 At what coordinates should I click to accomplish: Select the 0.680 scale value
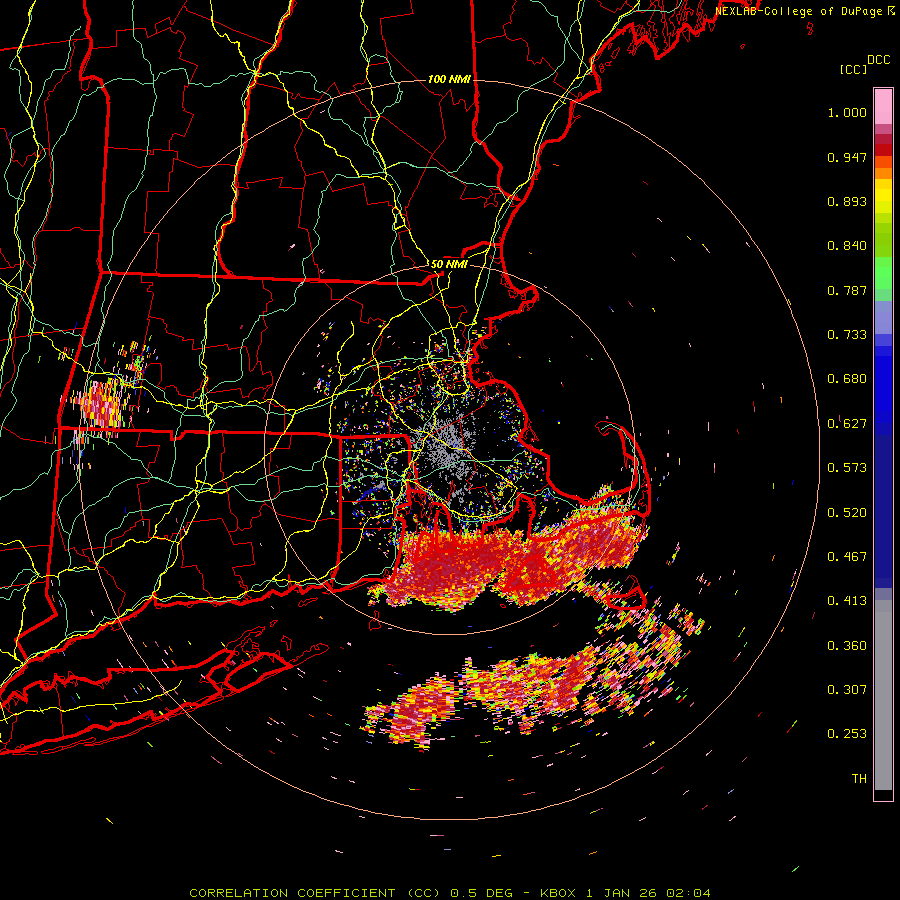847,379
